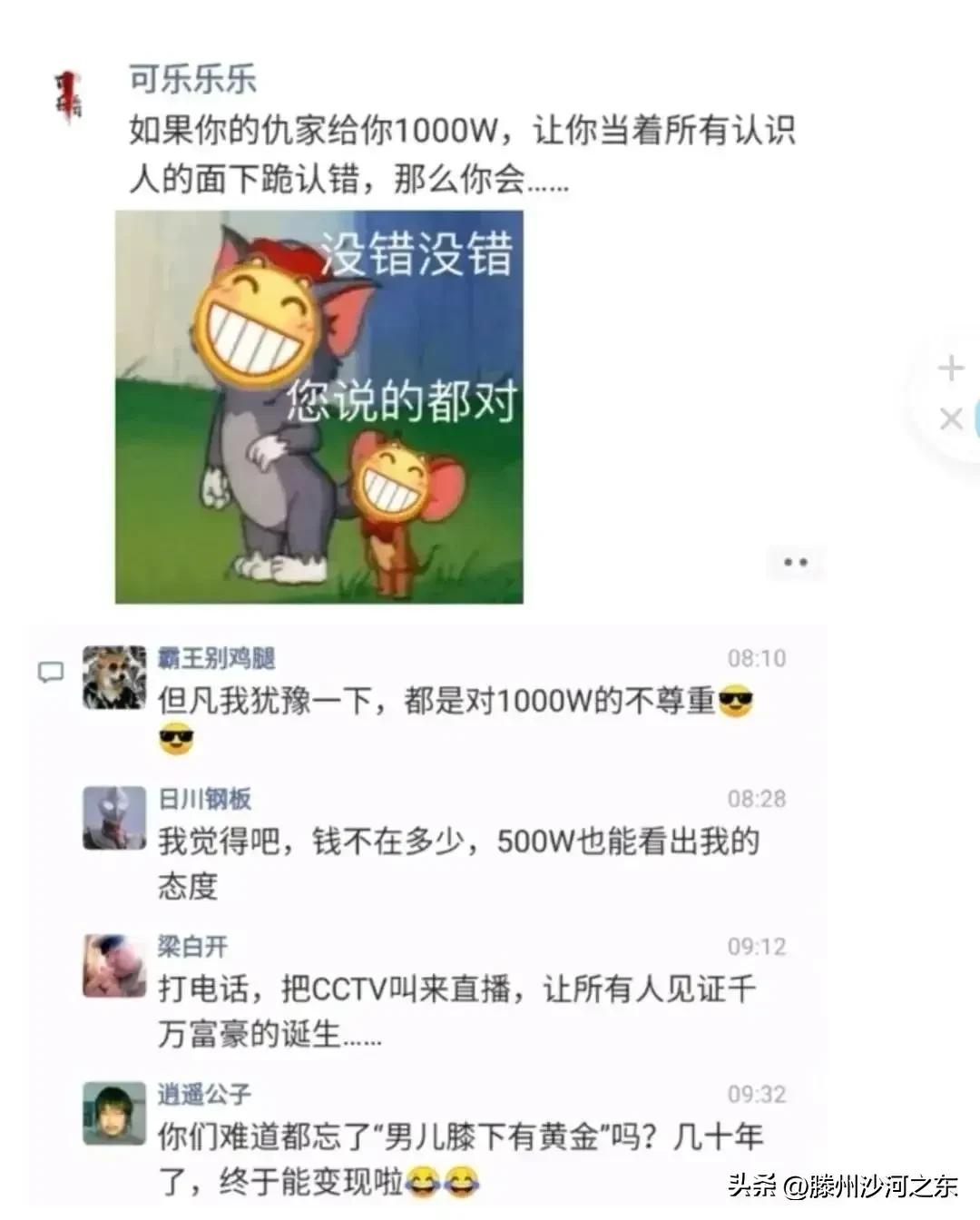Select the comment about CCTV直播
Viewport: 980px width, 1220px height.
pos(457,1011)
